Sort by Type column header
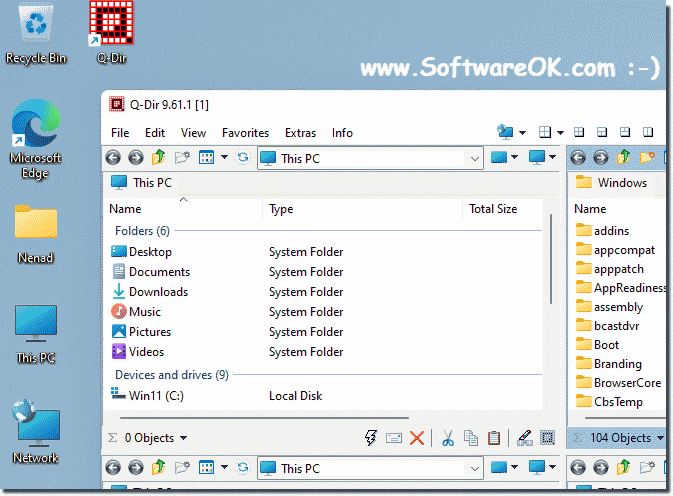Screen dimensions: 673x496 click(281, 209)
